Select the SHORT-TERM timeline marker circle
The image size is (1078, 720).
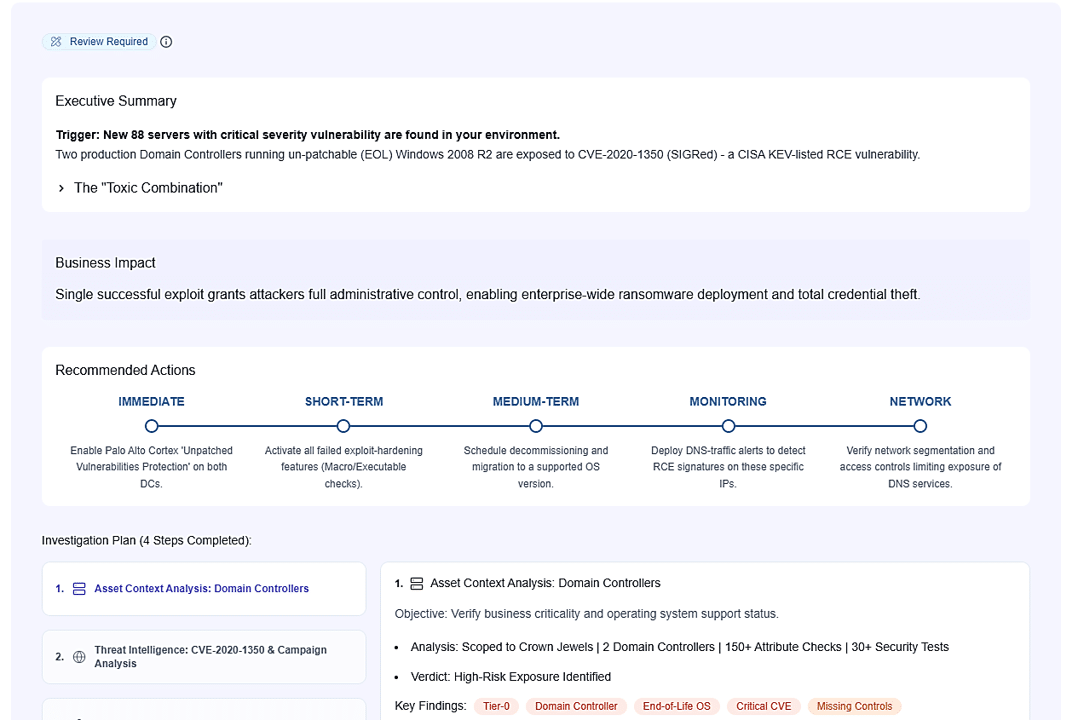coord(344,426)
